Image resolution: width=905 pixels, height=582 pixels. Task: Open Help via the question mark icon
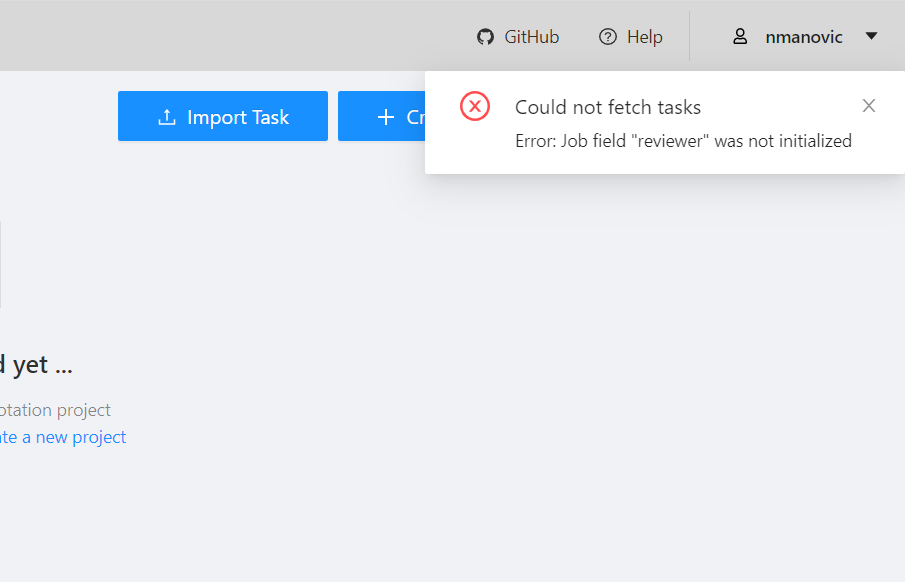[606, 36]
